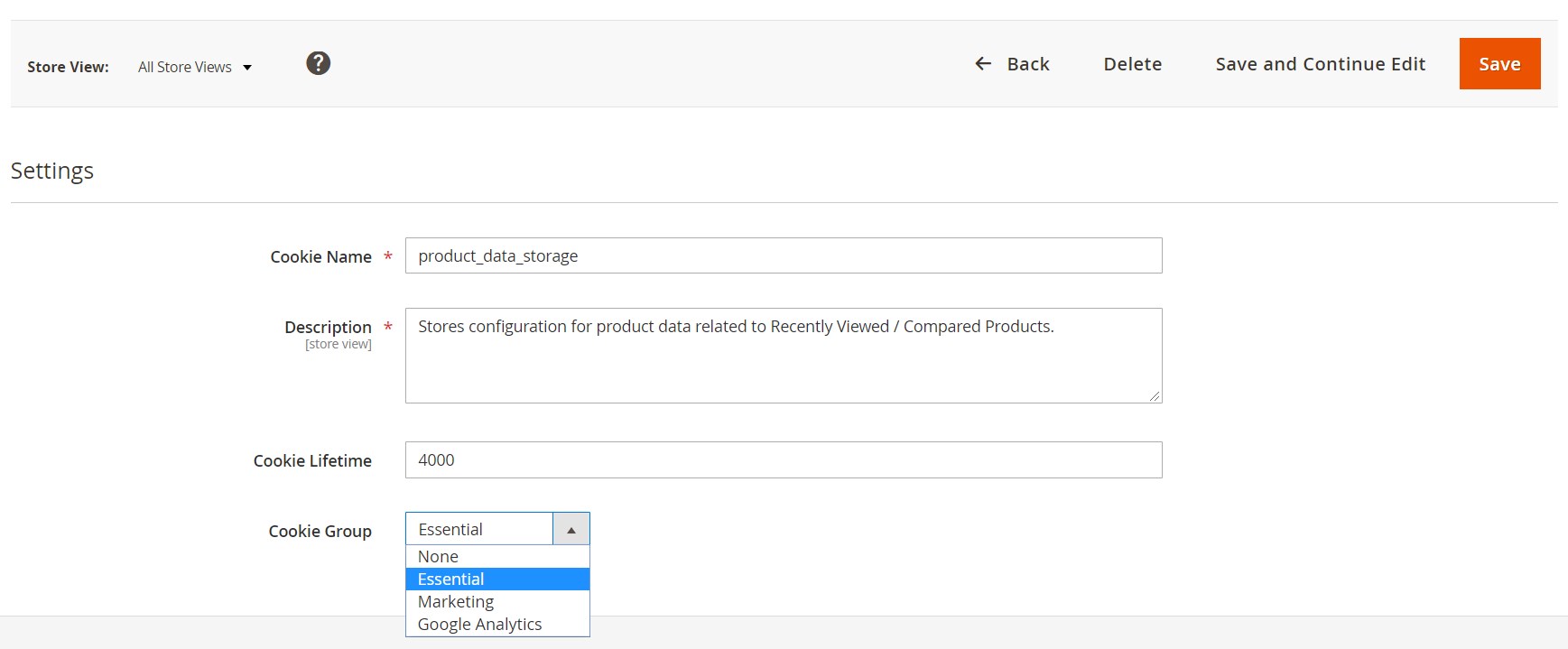Pick Marketing as the cookie group

[x=456, y=602]
